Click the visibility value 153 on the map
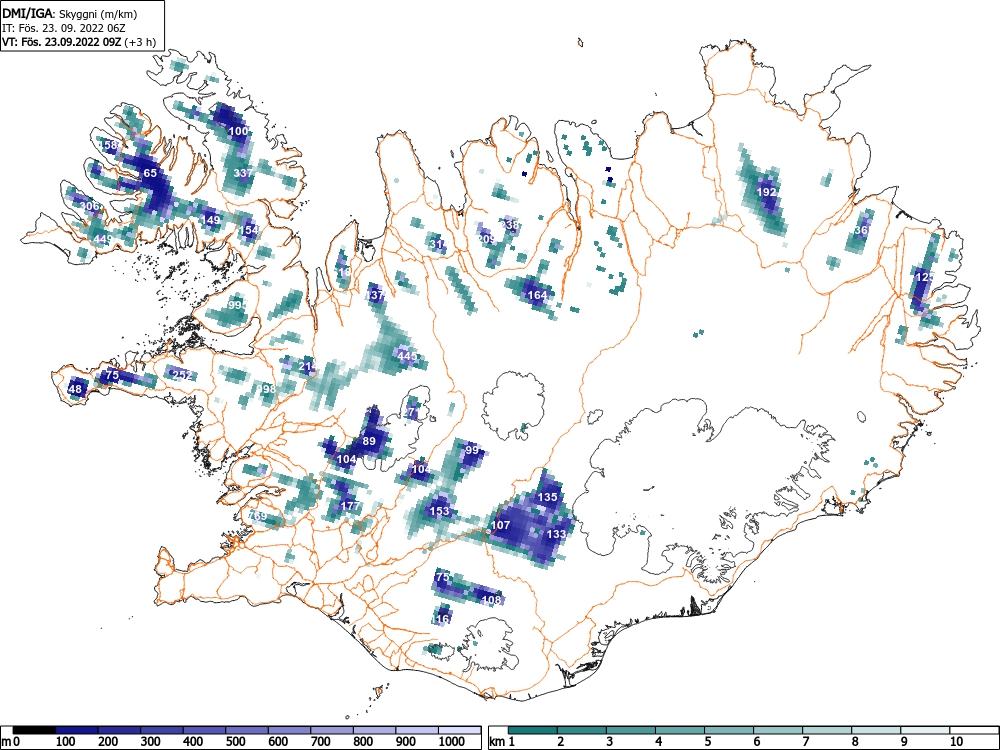The width and height of the screenshot is (1000, 750). pos(439,511)
